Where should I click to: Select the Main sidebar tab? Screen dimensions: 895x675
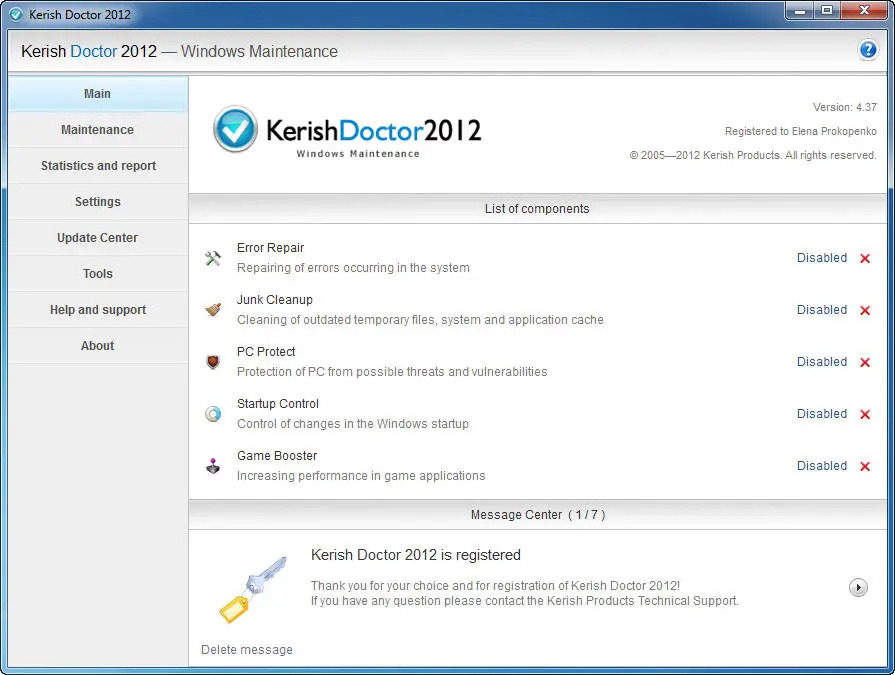[98, 94]
